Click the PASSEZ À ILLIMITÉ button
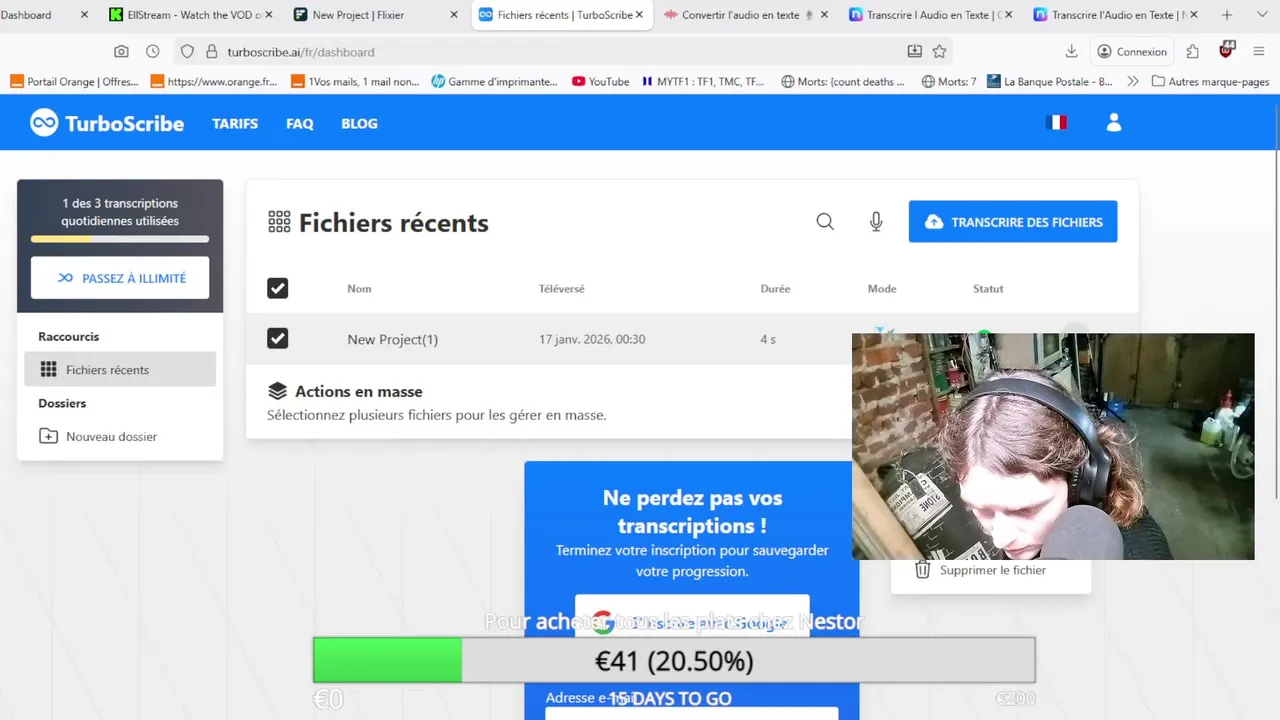Viewport: 1280px width, 720px height. [120, 278]
